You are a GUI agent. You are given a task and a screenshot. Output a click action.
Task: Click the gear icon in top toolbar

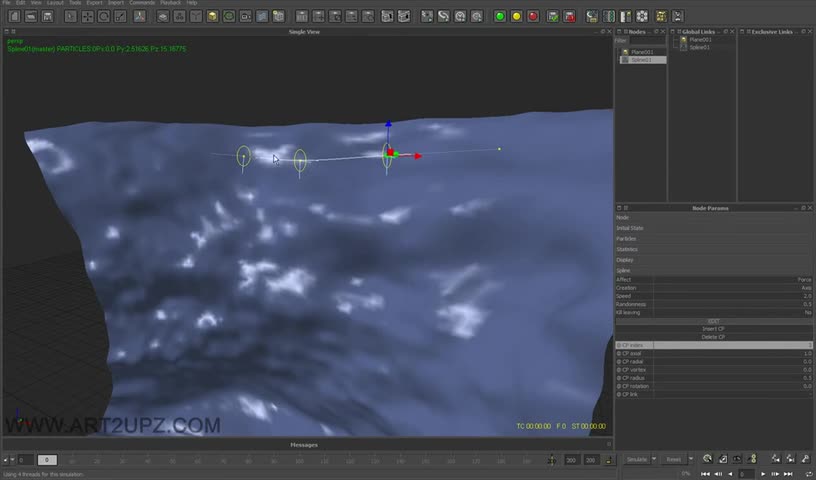tap(642, 16)
